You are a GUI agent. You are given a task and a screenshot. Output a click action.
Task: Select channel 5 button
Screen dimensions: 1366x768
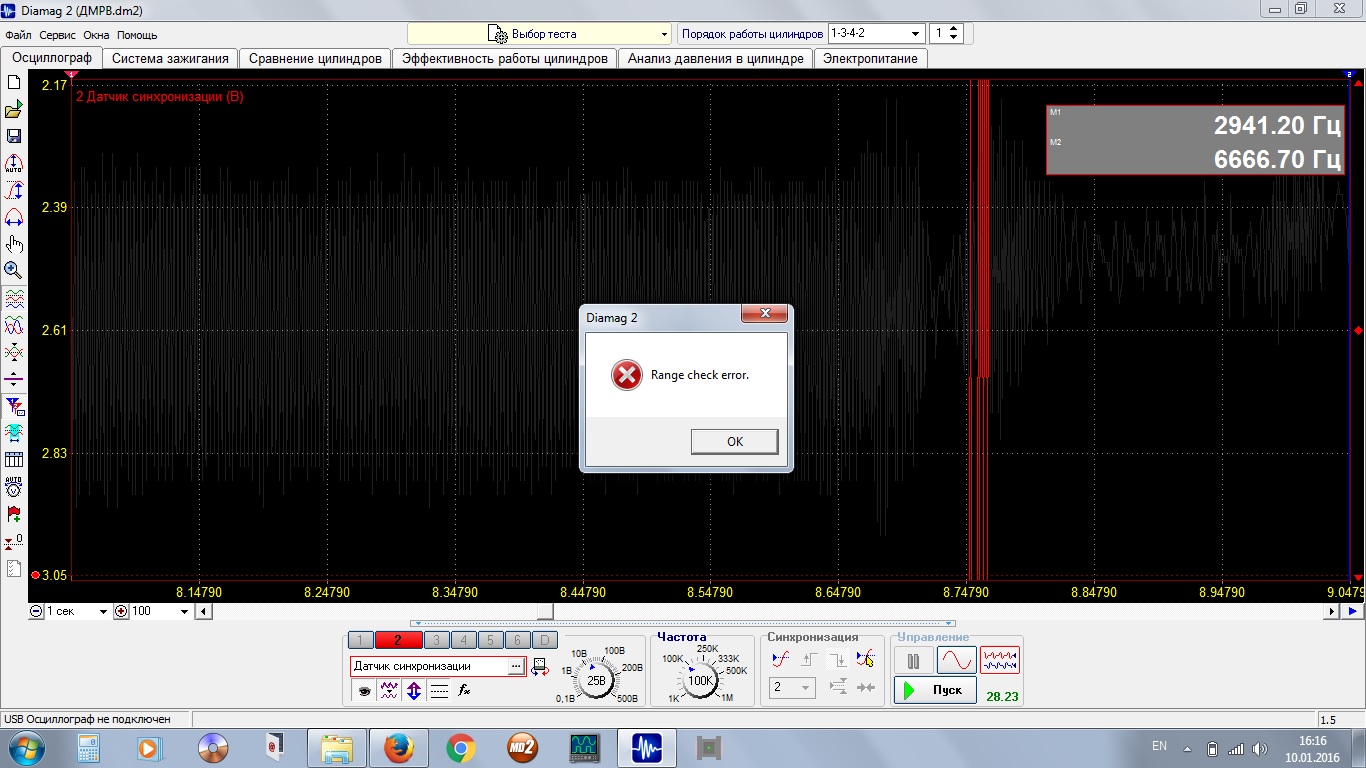pos(490,640)
